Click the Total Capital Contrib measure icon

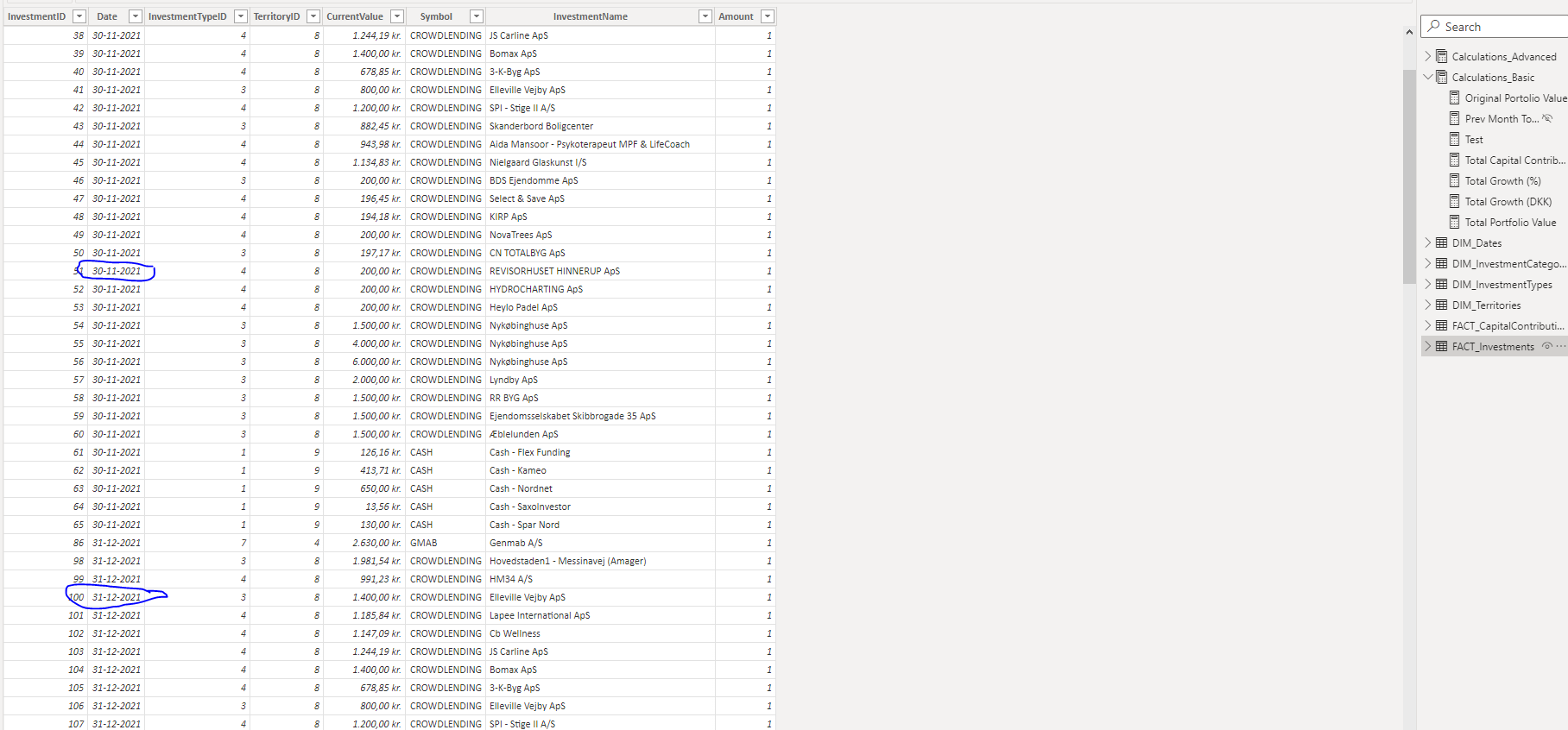(x=1455, y=160)
